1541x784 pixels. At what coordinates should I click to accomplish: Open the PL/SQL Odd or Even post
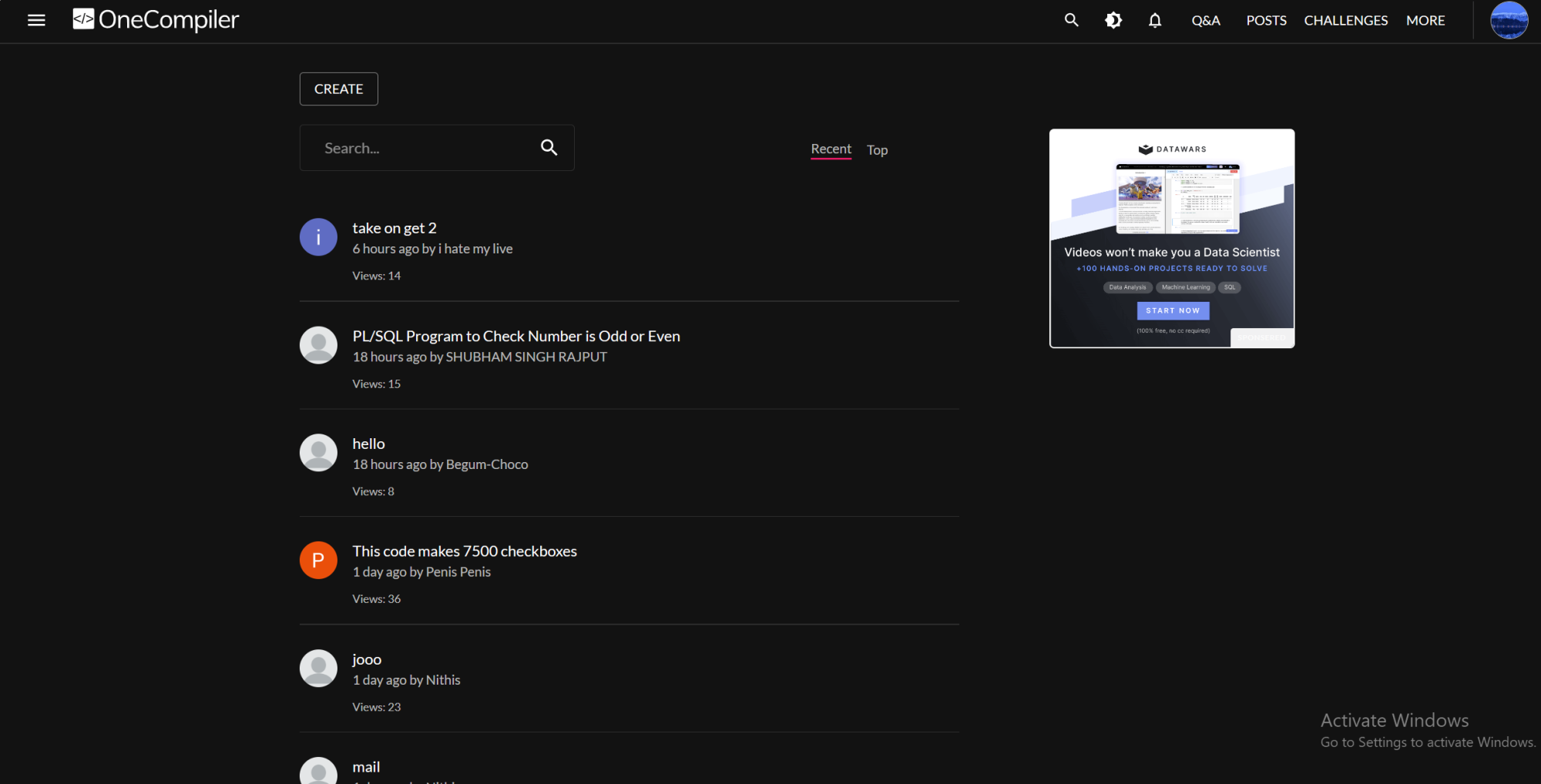515,337
